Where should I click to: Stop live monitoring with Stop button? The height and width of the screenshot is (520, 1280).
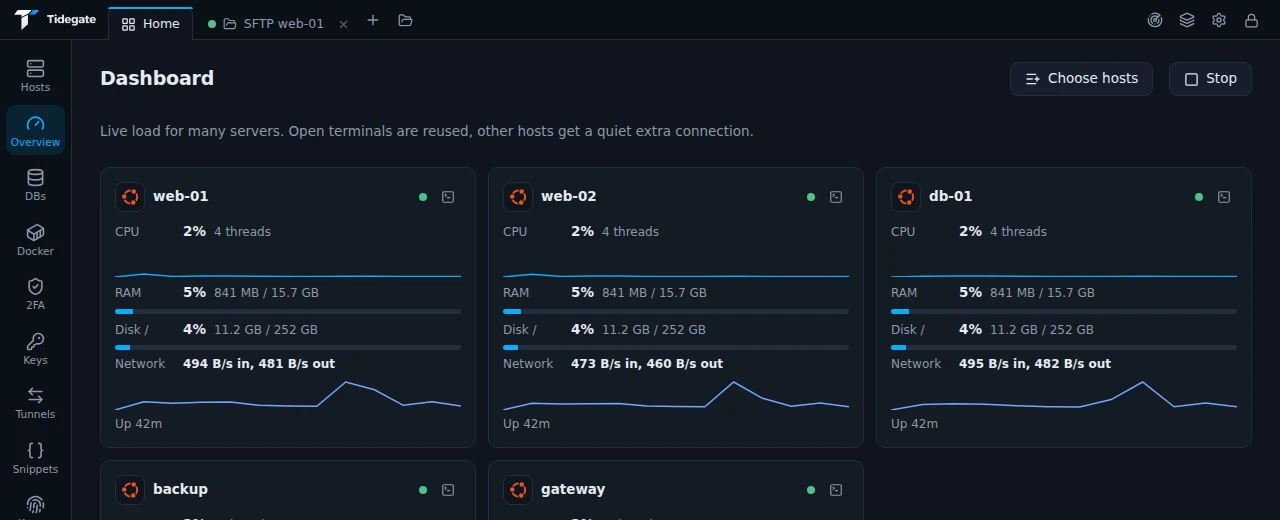coord(1210,79)
